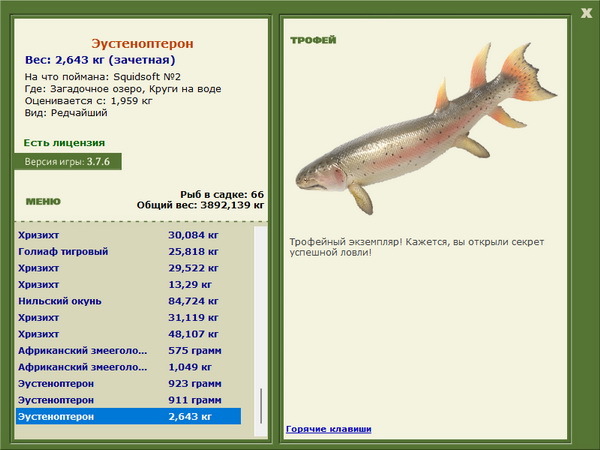The width and height of the screenshot is (600, 450).
Task: Click the Общий вес: 3892,139 кг total
Action: (200, 205)
